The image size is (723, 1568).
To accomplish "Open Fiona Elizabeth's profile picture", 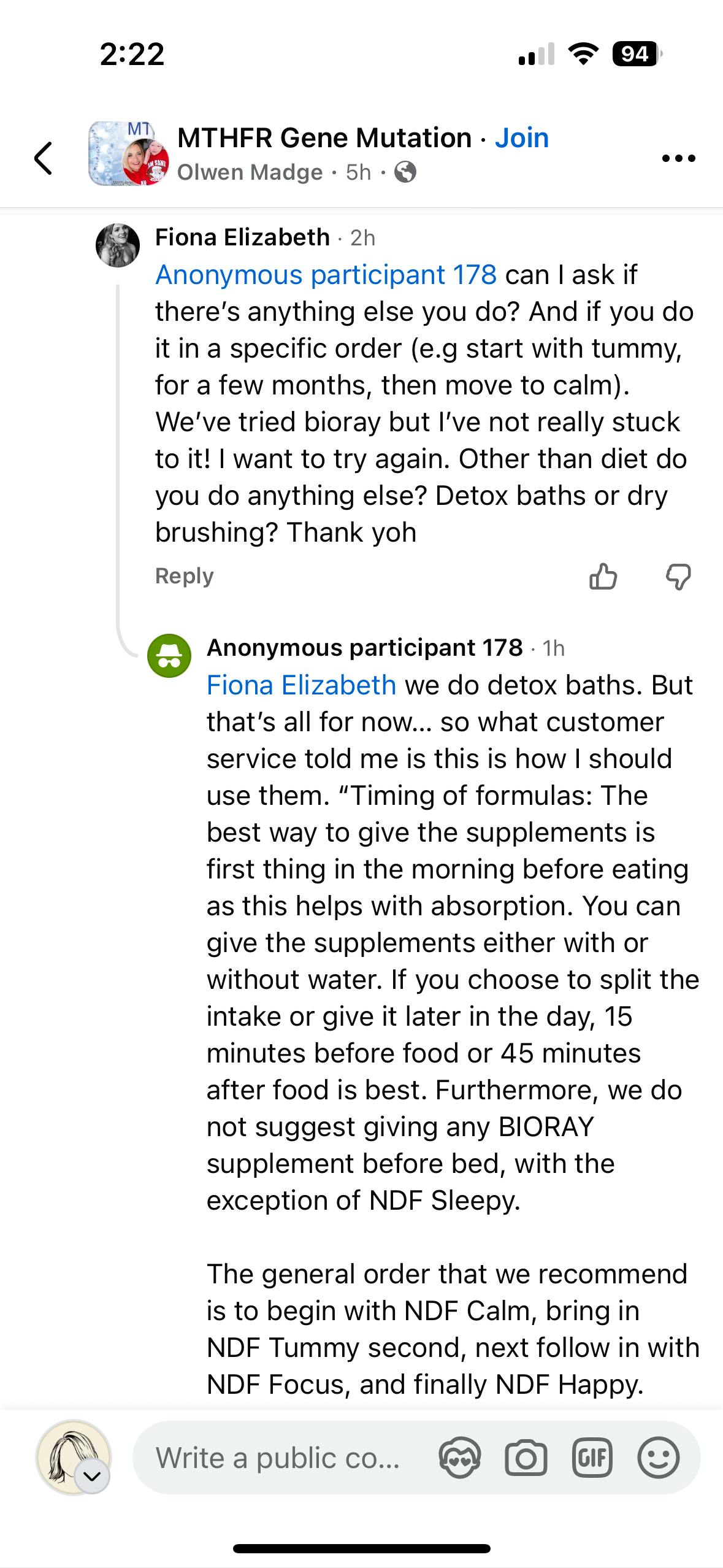I will coord(118,245).
